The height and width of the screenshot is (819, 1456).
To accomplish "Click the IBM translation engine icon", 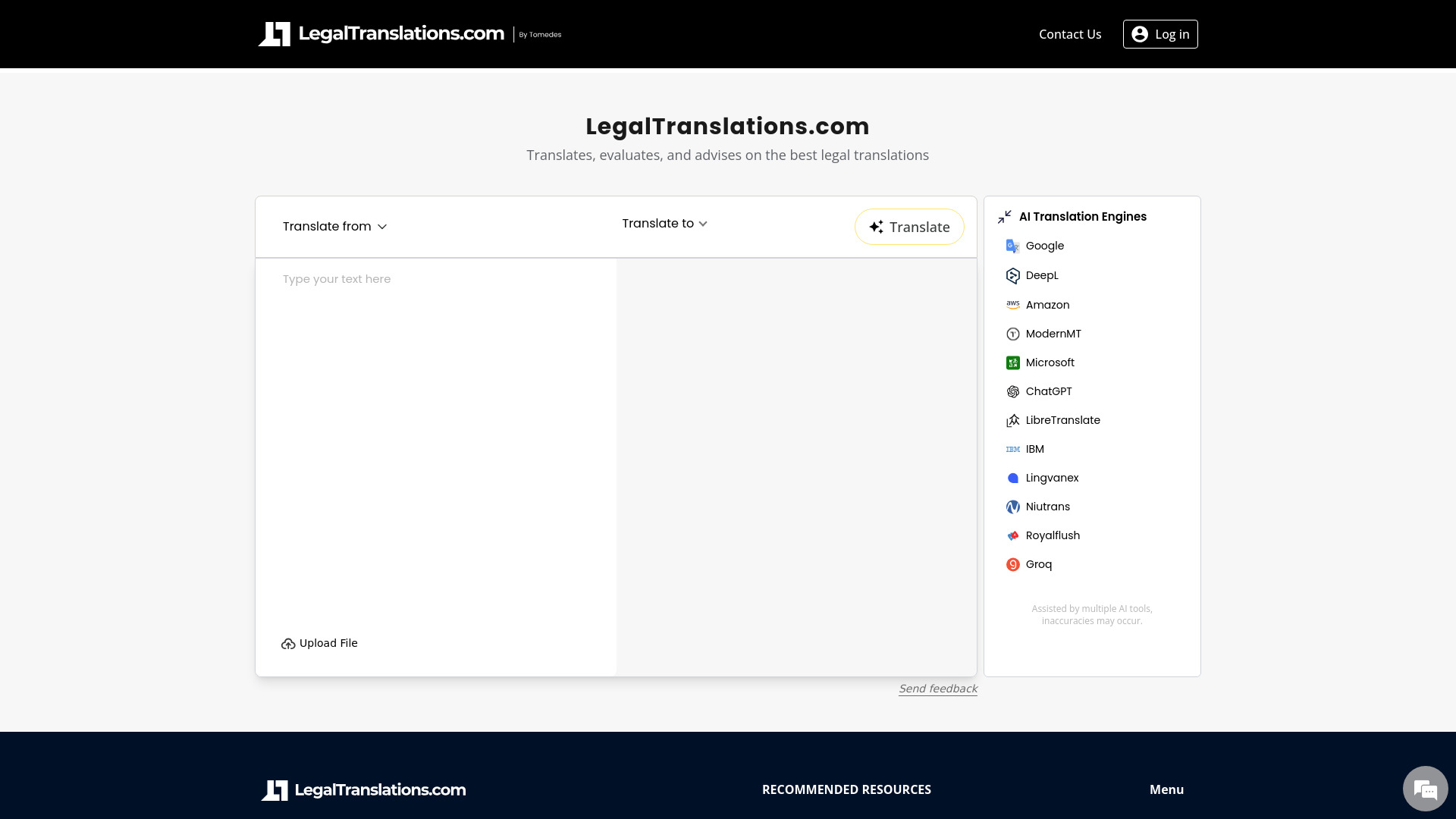I will click(x=1013, y=449).
